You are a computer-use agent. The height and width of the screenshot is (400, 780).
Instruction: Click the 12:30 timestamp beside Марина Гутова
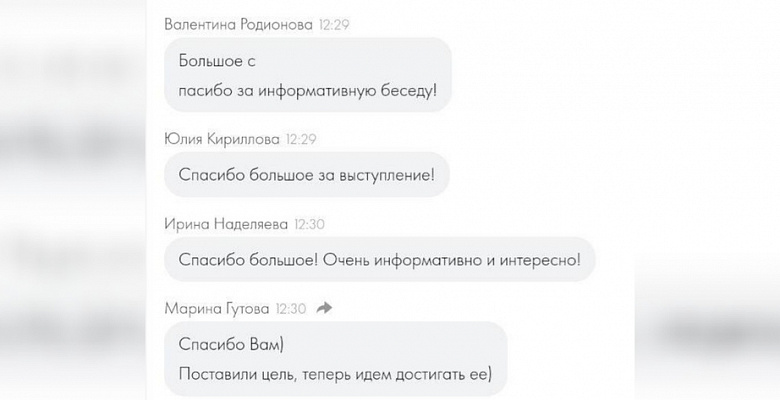click(x=291, y=309)
